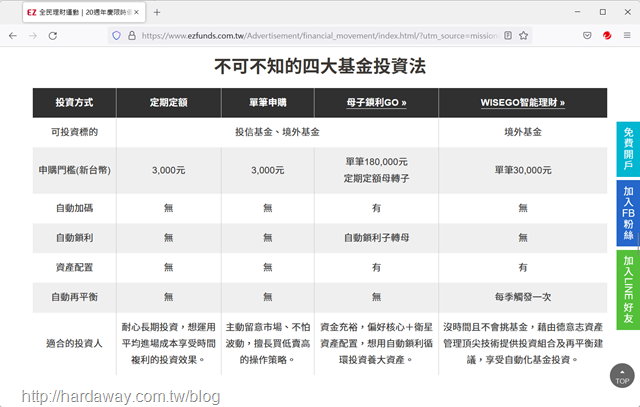Click the 投資方式 header cell

pyautogui.click(x=74, y=102)
